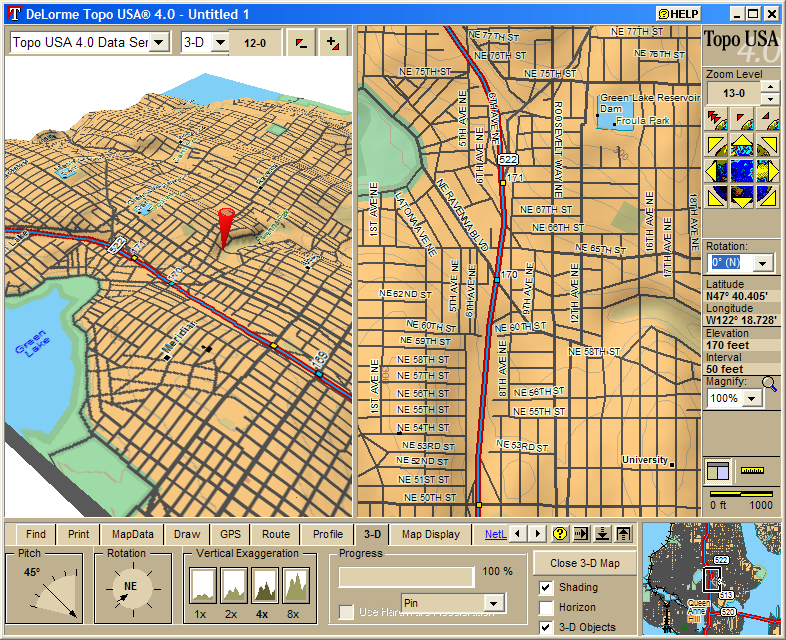Switch to the Profile tab
This screenshot has width=786, height=640.
tap(328, 534)
